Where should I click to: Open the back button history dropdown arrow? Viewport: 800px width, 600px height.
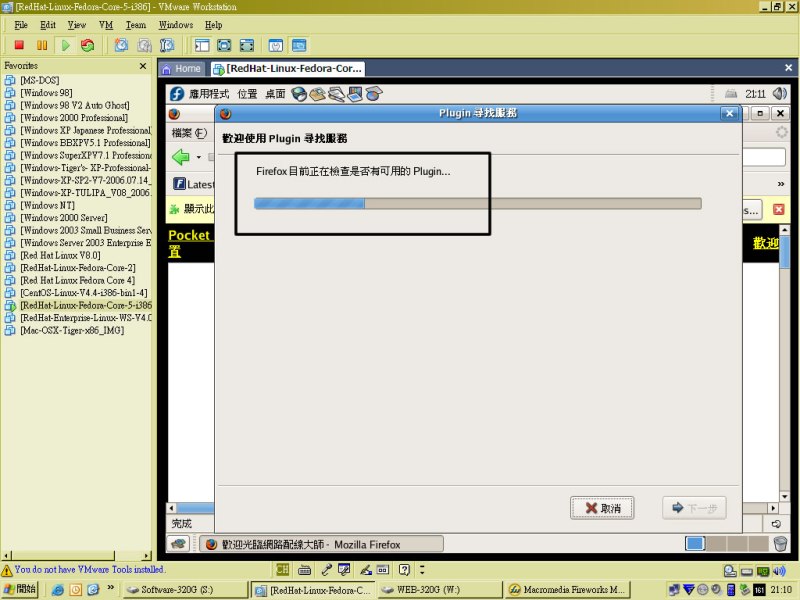pyautogui.click(x=198, y=157)
